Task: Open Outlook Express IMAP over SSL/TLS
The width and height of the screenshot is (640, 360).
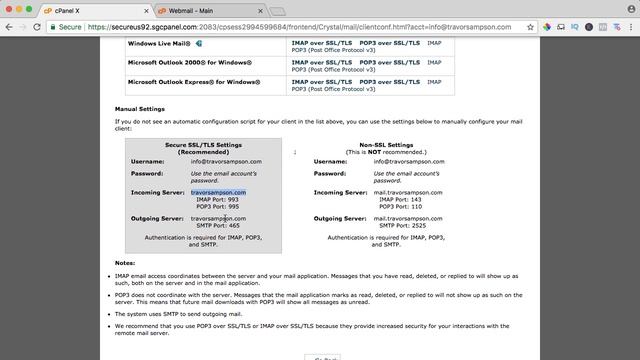Action: pos(322,82)
